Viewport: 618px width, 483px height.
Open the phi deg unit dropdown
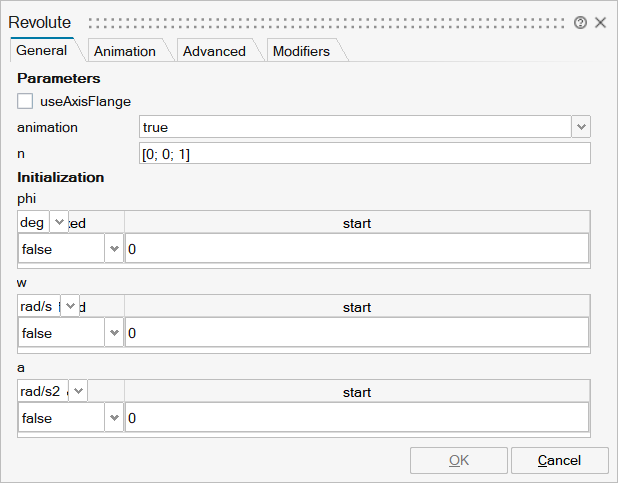pyautogui.click(x=58, y=223)
